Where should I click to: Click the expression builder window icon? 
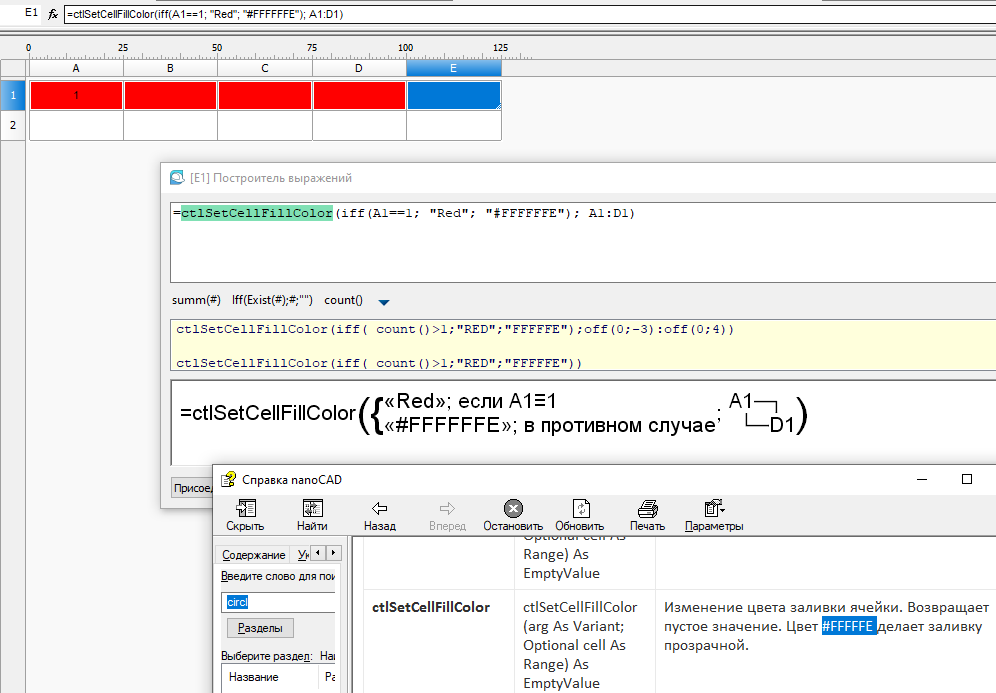coord(177,178)
